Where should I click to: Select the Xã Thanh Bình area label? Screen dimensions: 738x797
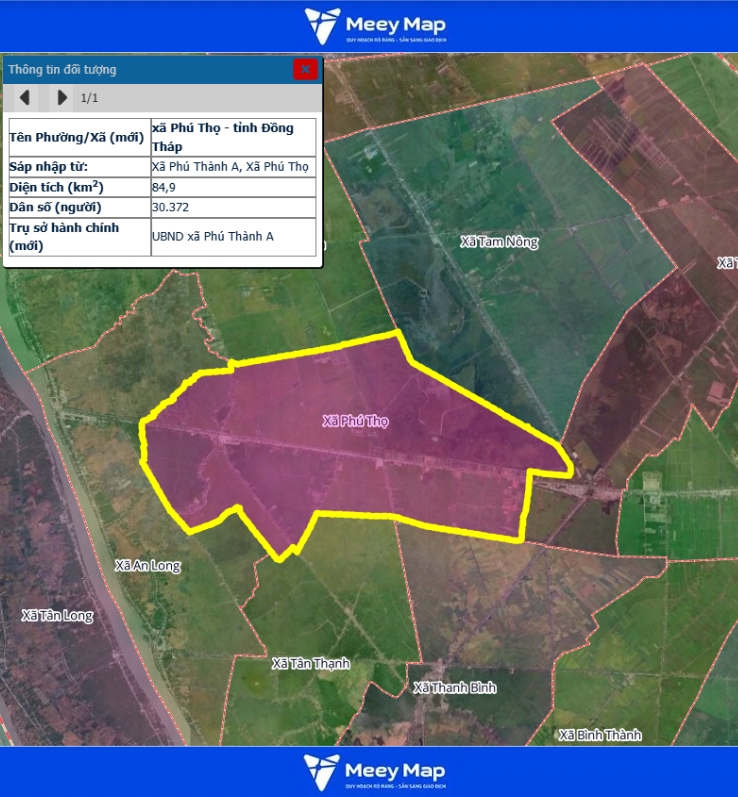click(x=454, y=688)
